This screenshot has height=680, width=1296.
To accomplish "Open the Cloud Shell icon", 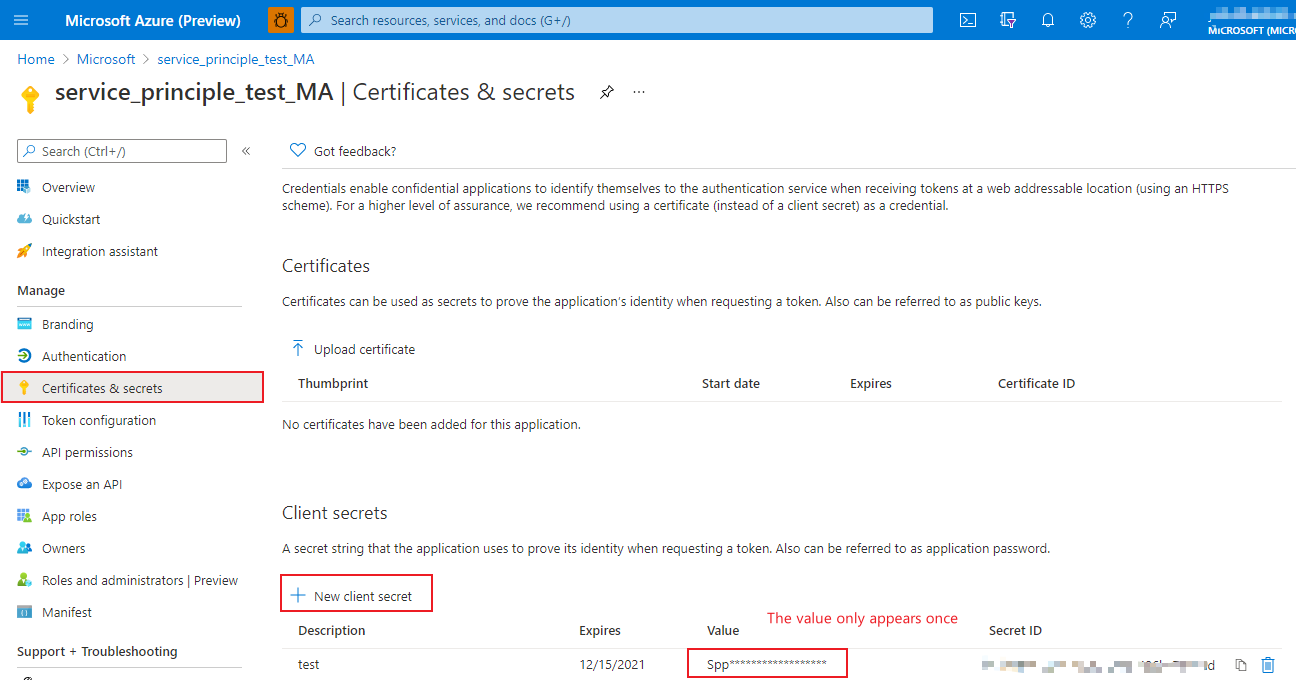I will pos(967,20).
